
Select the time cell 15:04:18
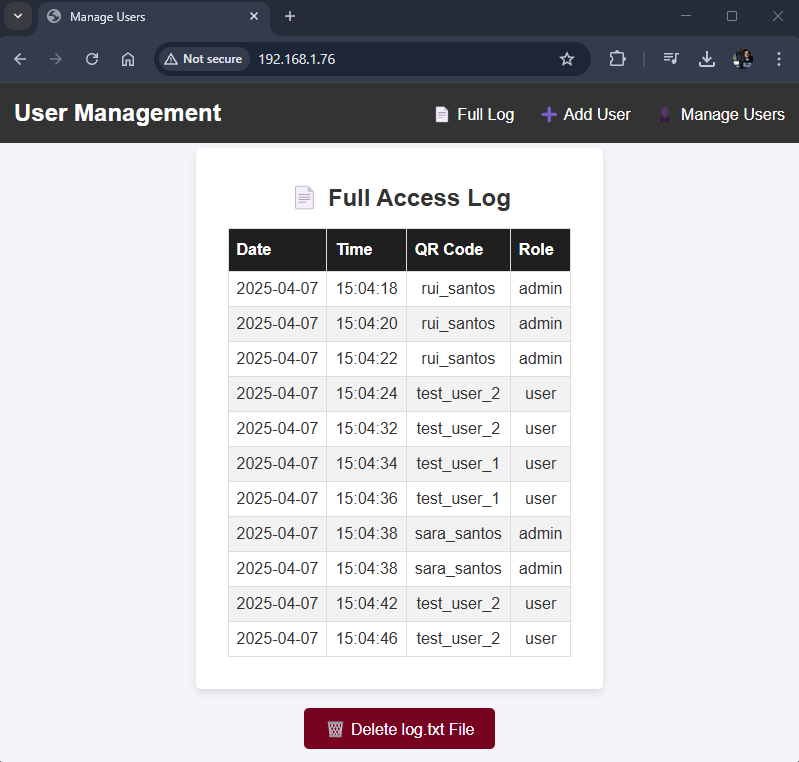(366, 288)
